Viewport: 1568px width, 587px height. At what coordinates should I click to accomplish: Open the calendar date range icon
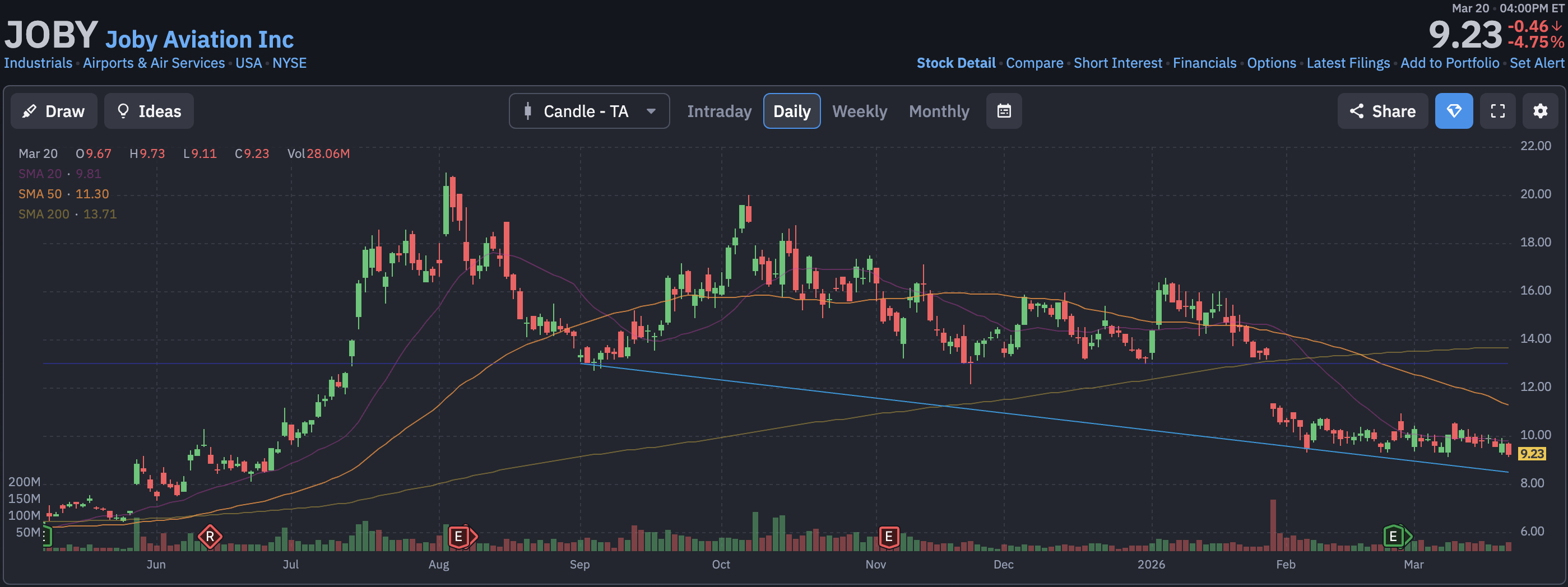pos(1004,111)
